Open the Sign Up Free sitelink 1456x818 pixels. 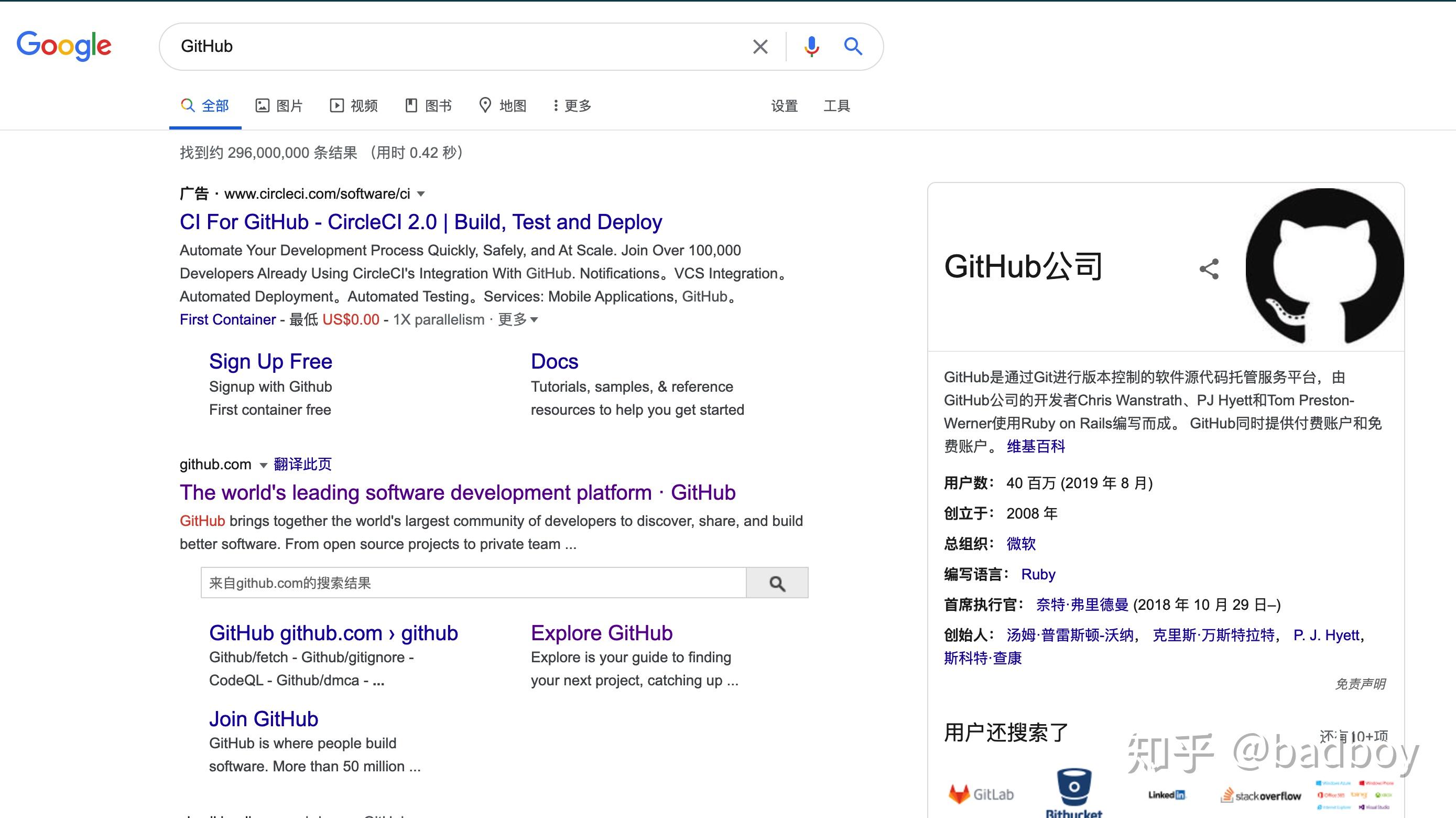(x=270, y=361)
